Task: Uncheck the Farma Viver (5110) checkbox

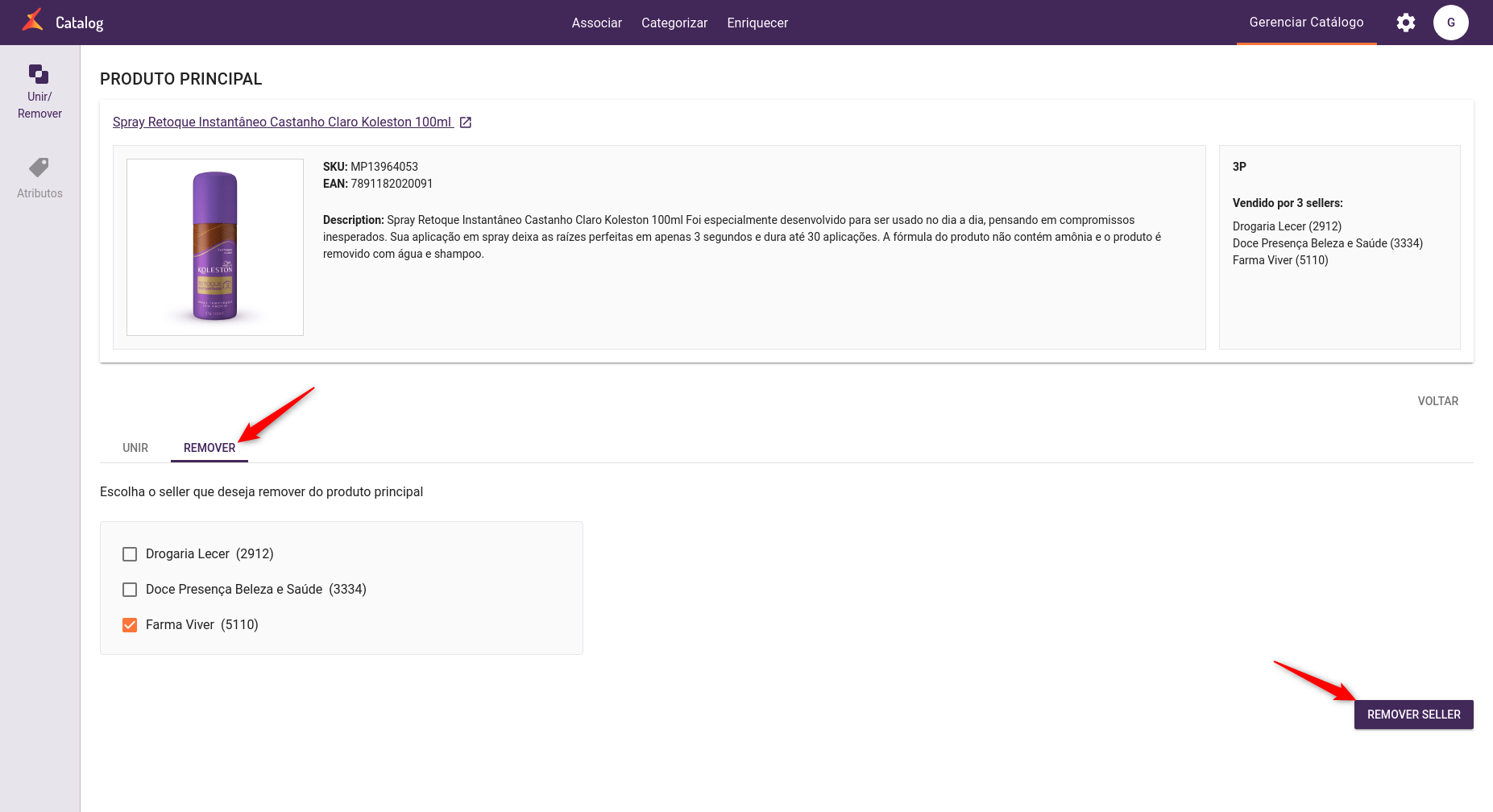Action: pos(130,625)
